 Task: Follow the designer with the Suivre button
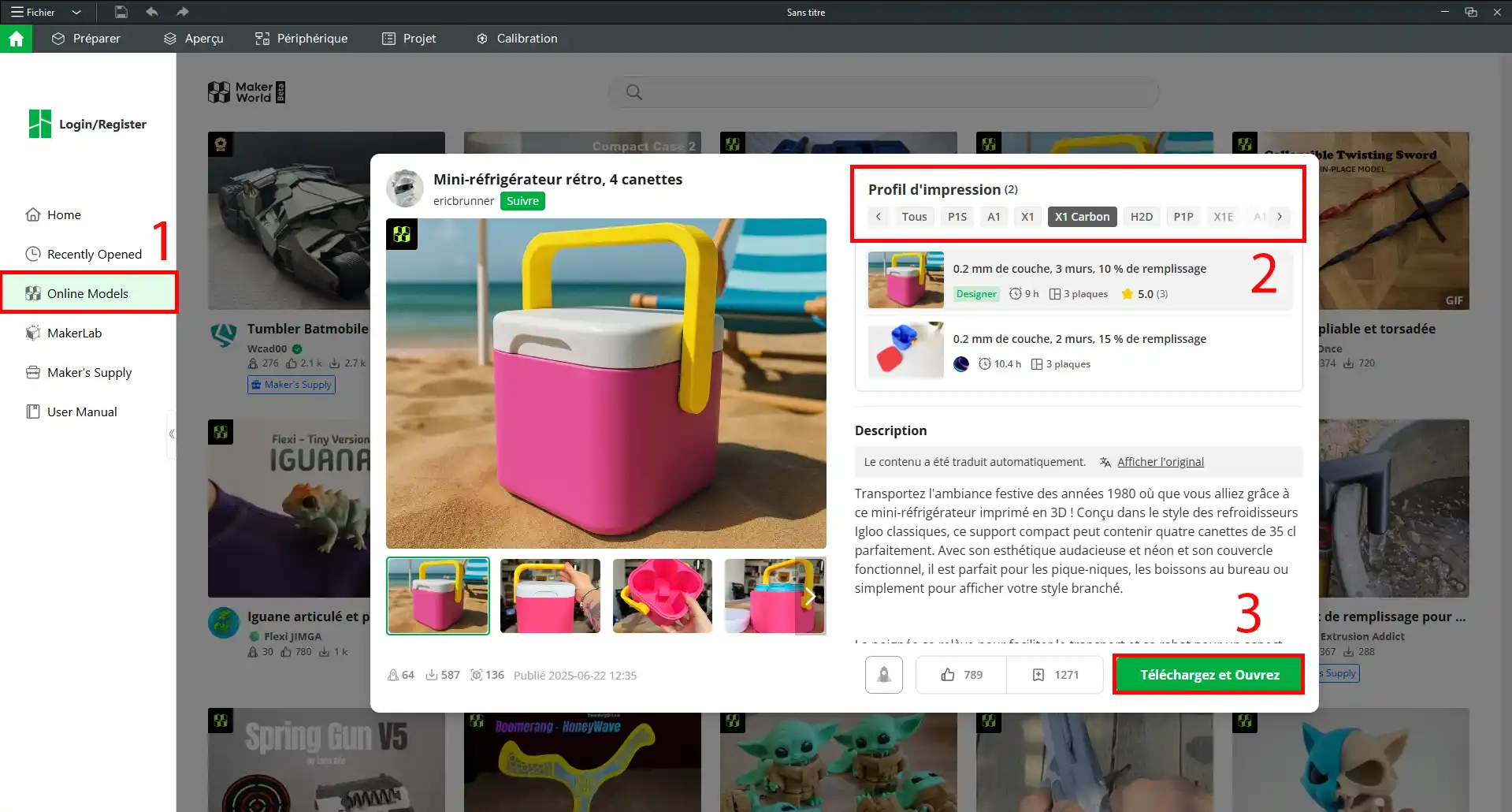click(x=522, y=201)
